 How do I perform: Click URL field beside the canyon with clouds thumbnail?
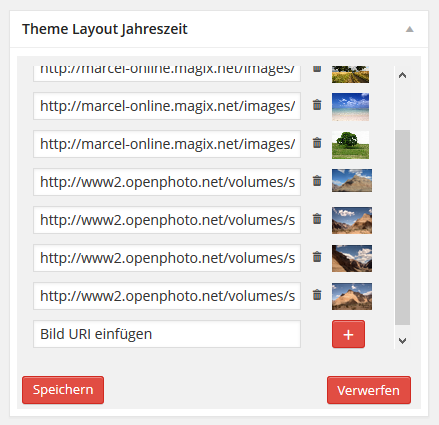[167, 220]
